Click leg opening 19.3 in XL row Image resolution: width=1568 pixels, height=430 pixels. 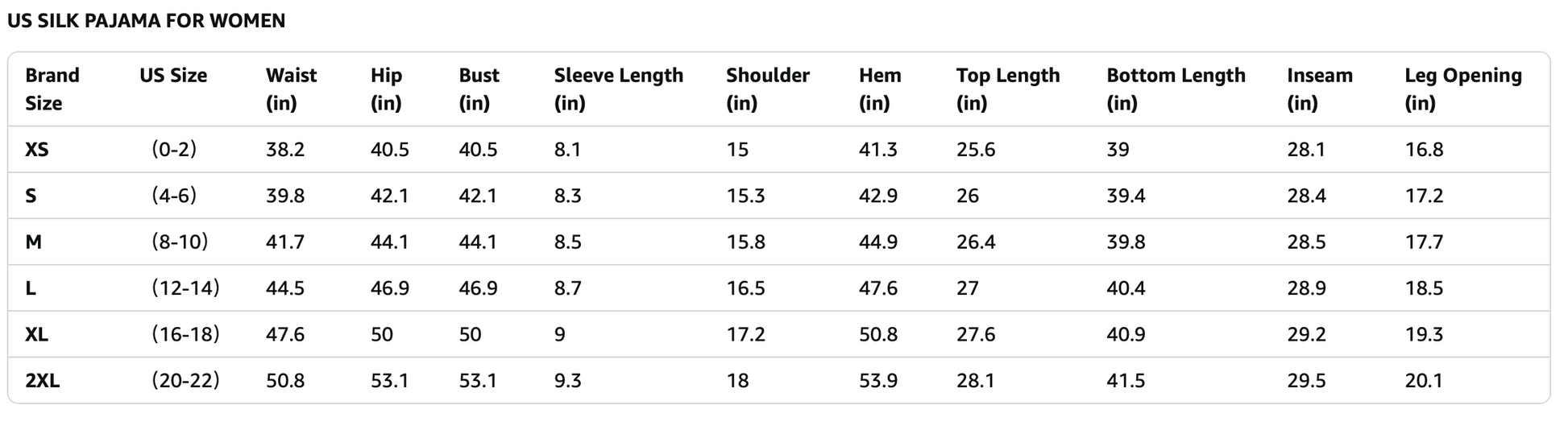click(1424, 334)
